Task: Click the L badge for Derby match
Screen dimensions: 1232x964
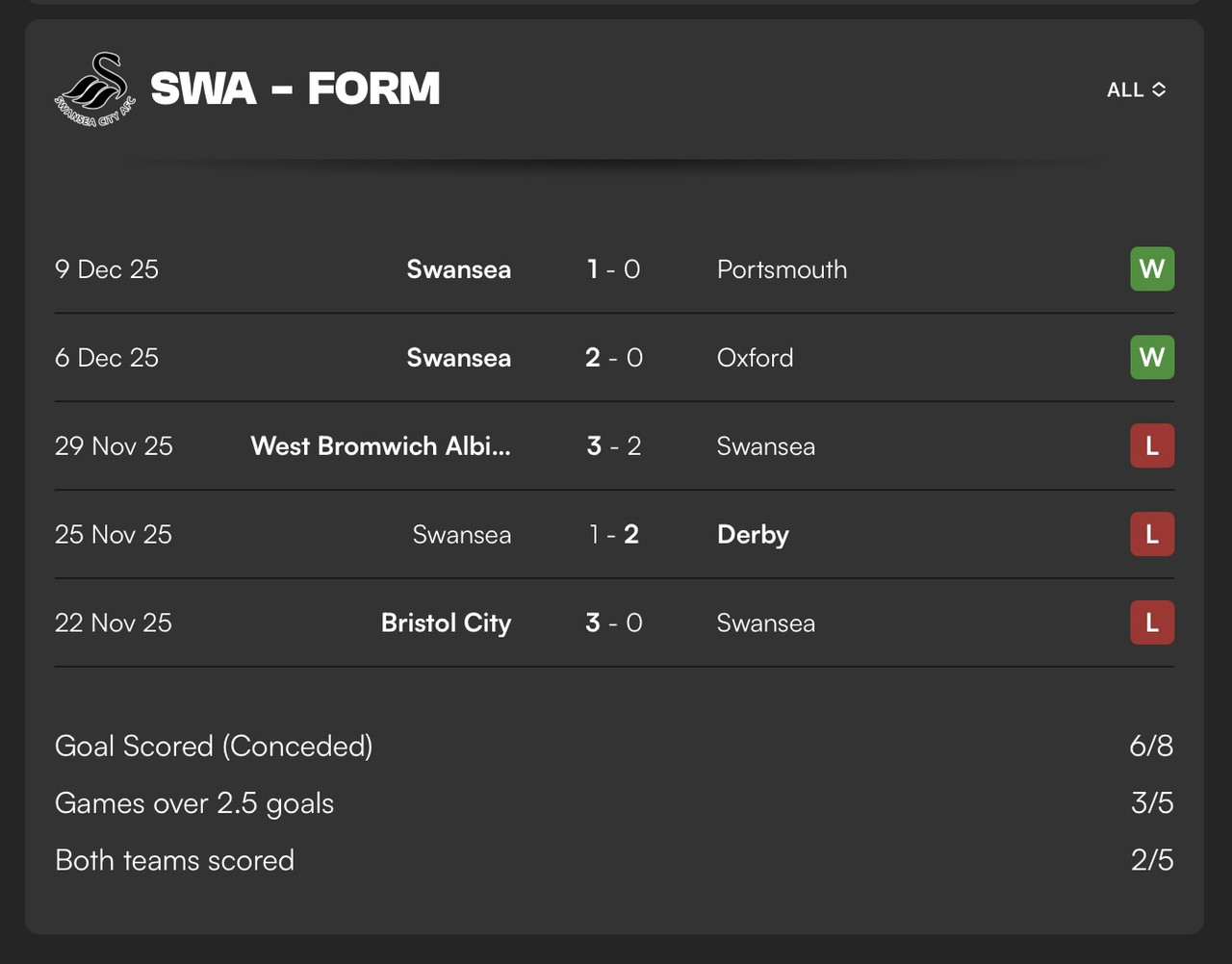Action: tap(1152, 535)
